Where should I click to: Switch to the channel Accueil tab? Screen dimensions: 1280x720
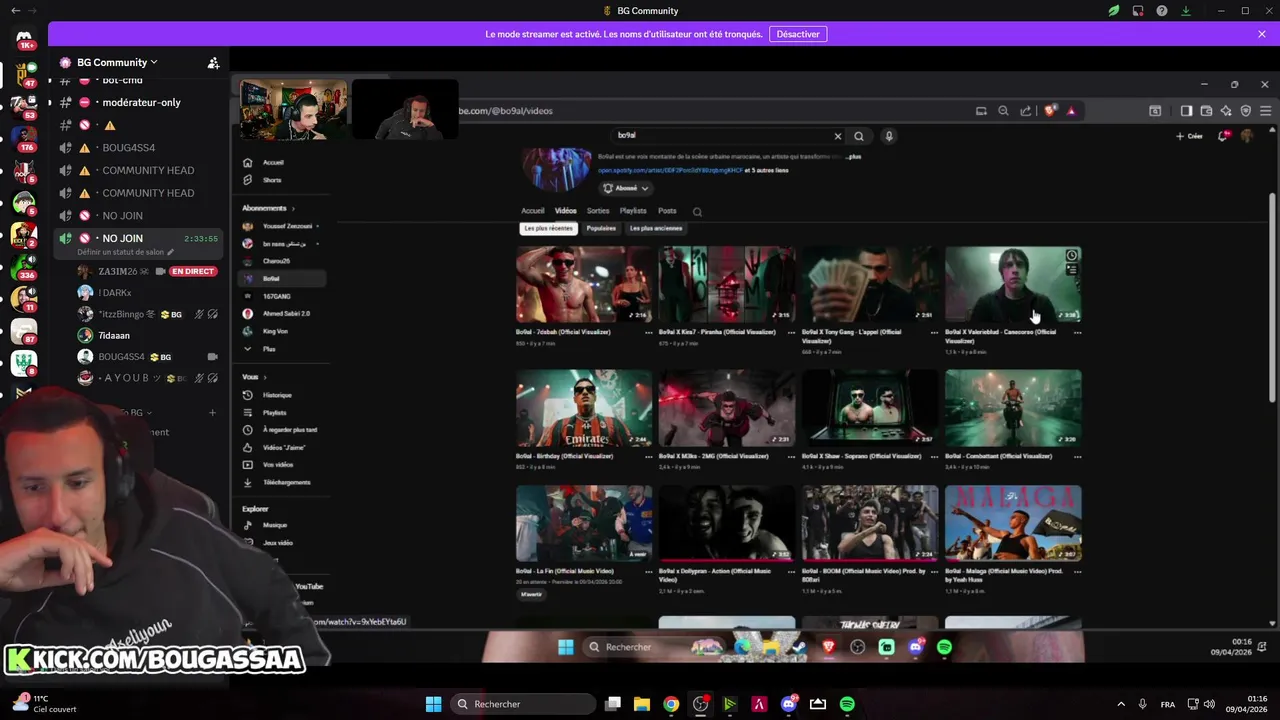[x=532, y=211]
